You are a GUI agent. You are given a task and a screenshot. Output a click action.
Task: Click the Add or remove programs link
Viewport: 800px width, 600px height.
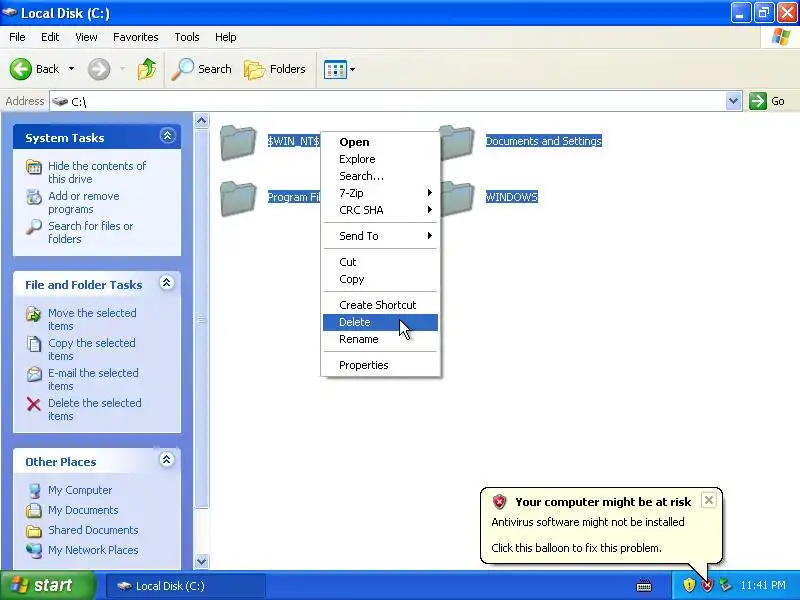click(x=84, y=203)
